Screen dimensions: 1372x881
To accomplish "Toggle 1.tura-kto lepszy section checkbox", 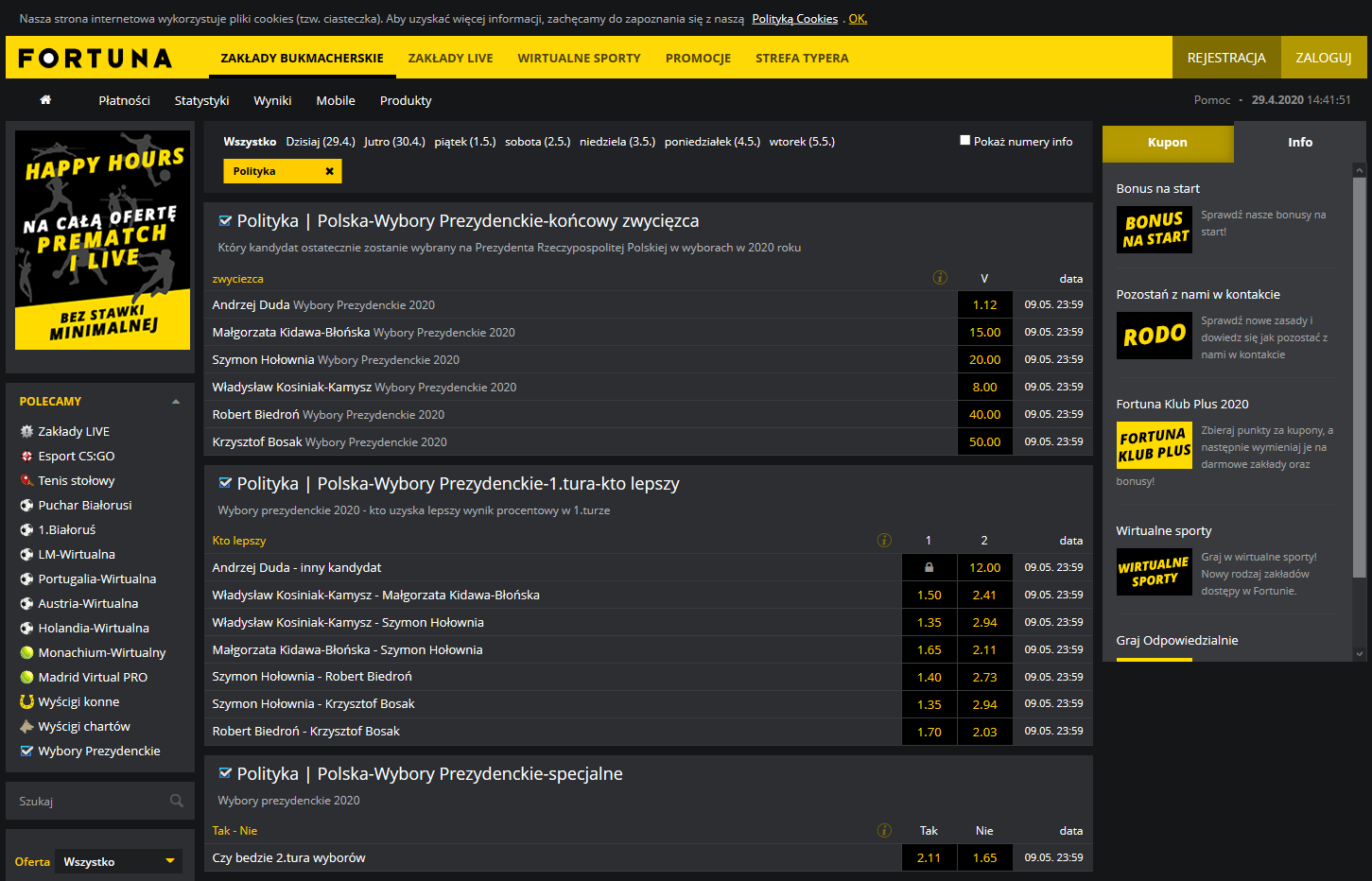I will click(225, 483).
